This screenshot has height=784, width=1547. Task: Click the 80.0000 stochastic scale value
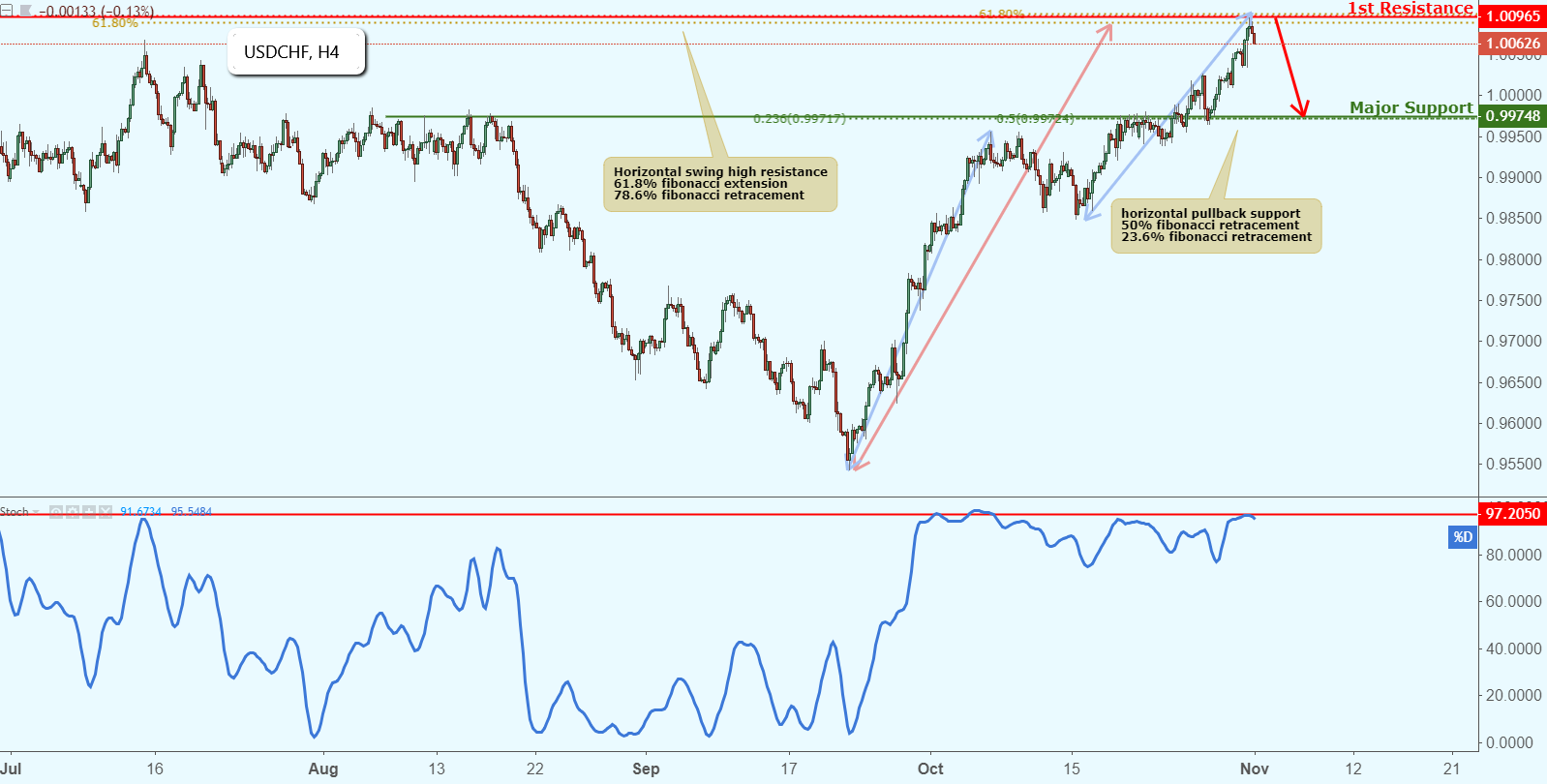coord(1514,555)
